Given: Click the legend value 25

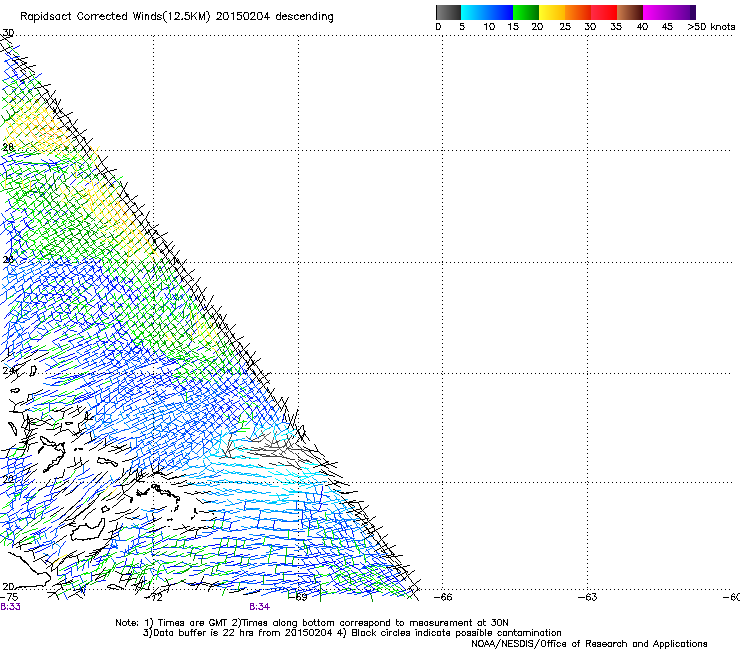Looking at the screenshot, I should pos(565,27).
